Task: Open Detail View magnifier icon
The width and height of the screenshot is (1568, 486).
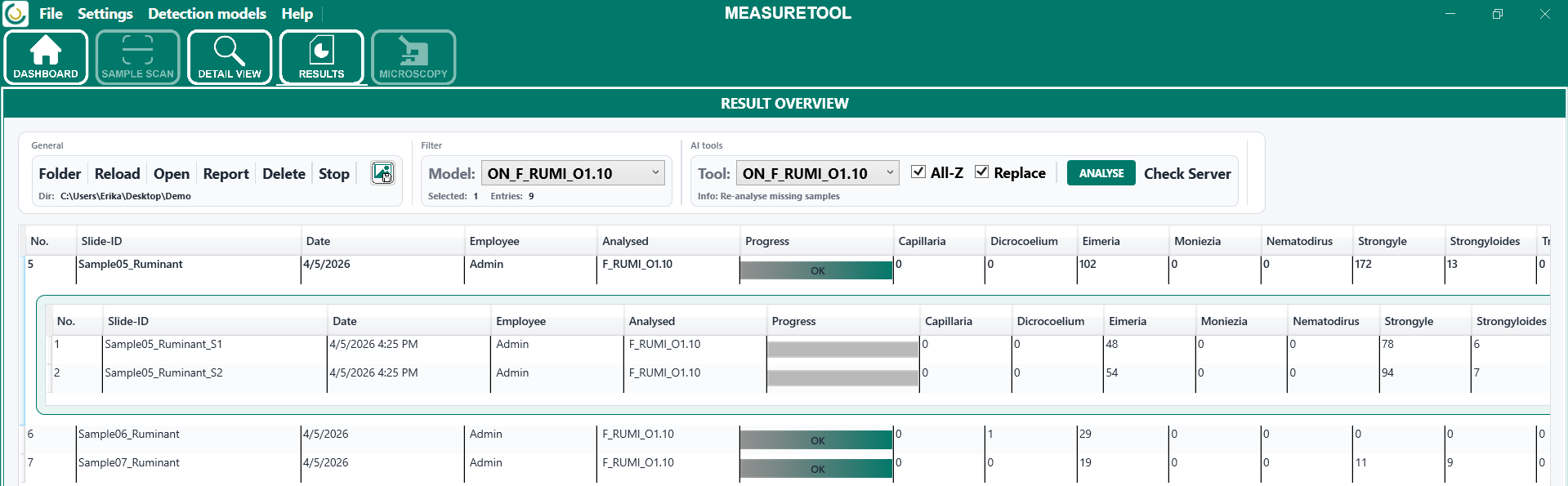Action: pos(230,56)
